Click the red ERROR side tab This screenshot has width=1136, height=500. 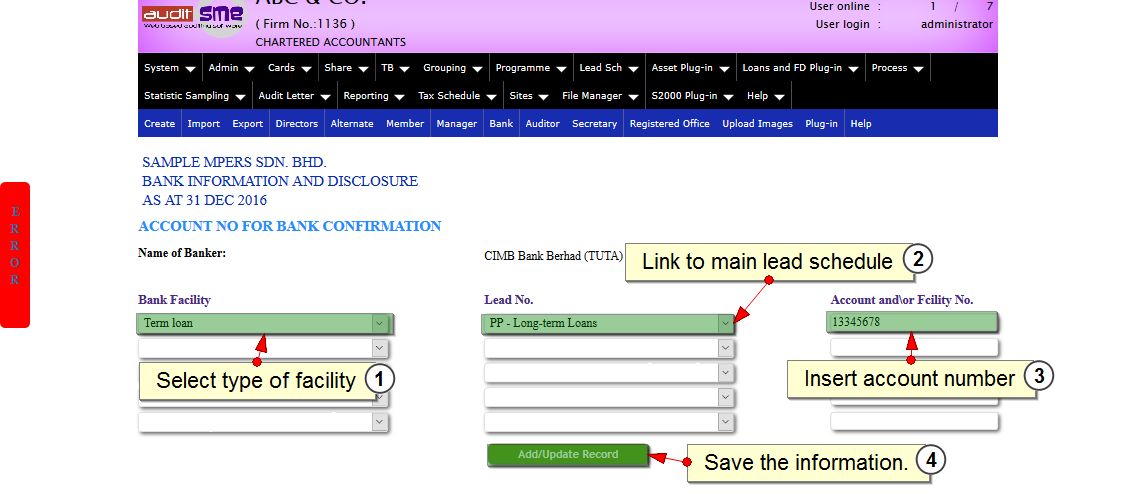15,254
